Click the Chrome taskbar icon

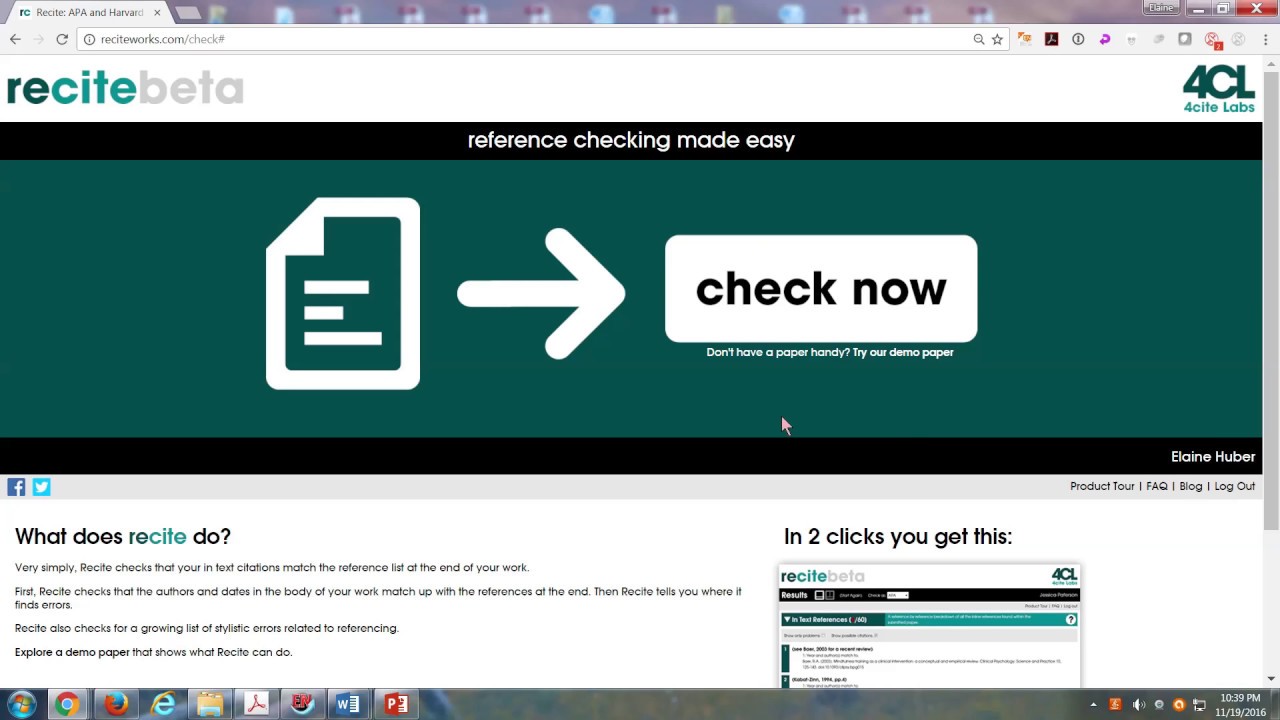[67, 704]
